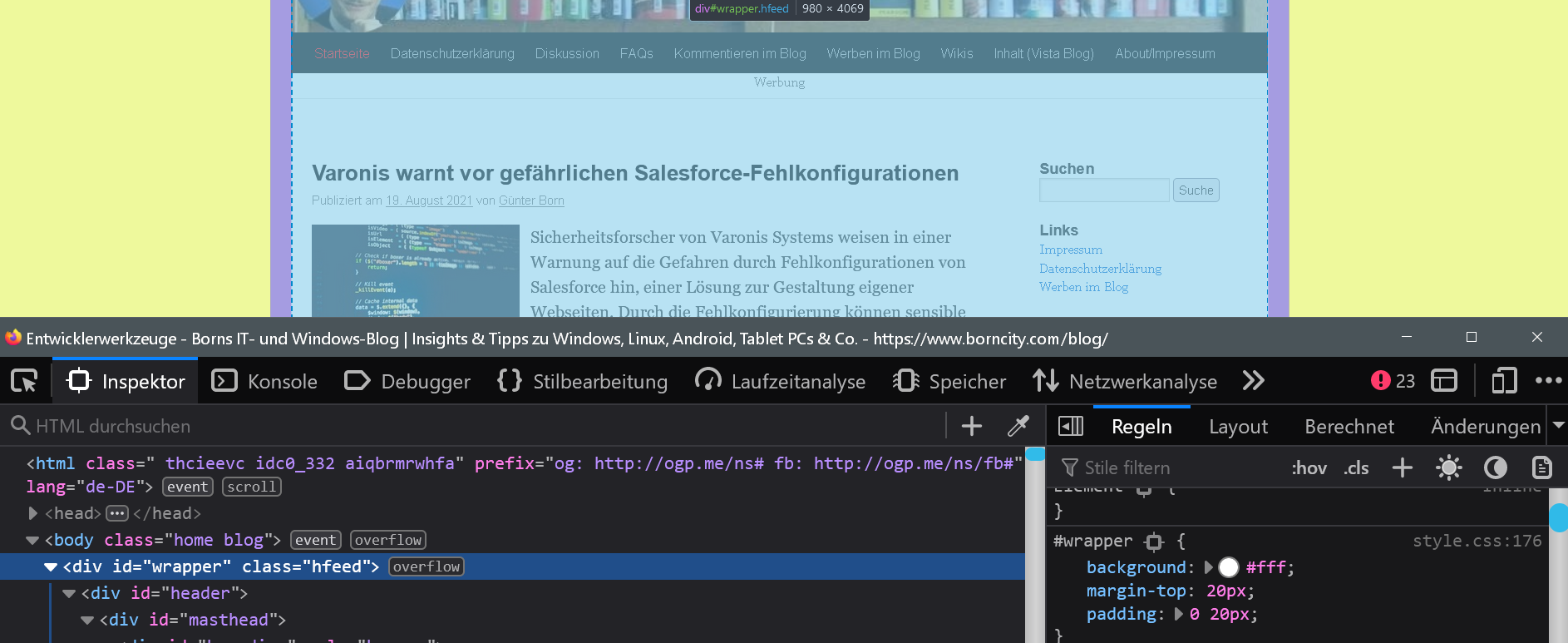
Task: Click the plus icon to add new style rule
Action: 1403,467
